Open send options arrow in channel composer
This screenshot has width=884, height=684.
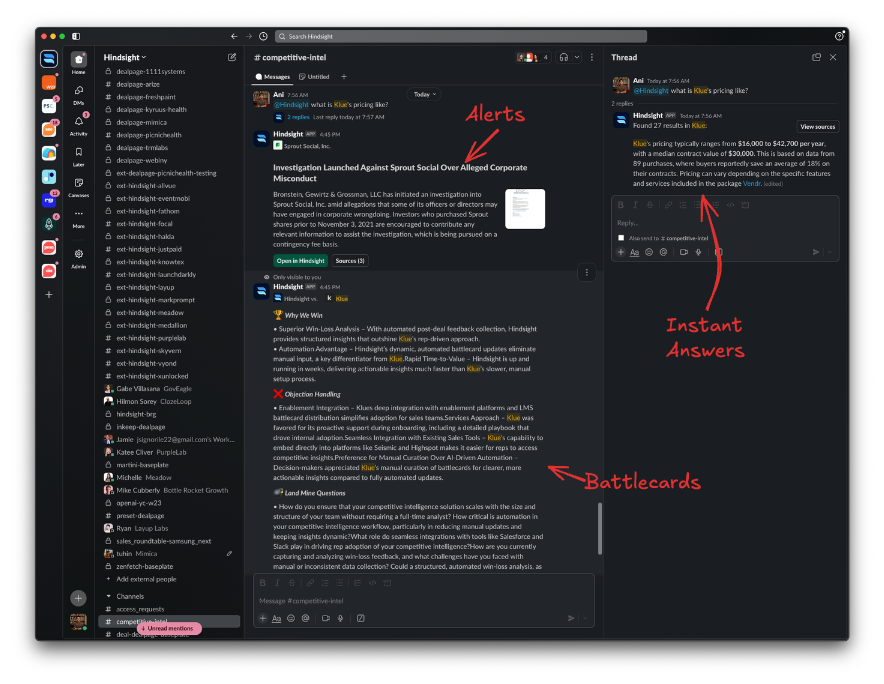585,618
